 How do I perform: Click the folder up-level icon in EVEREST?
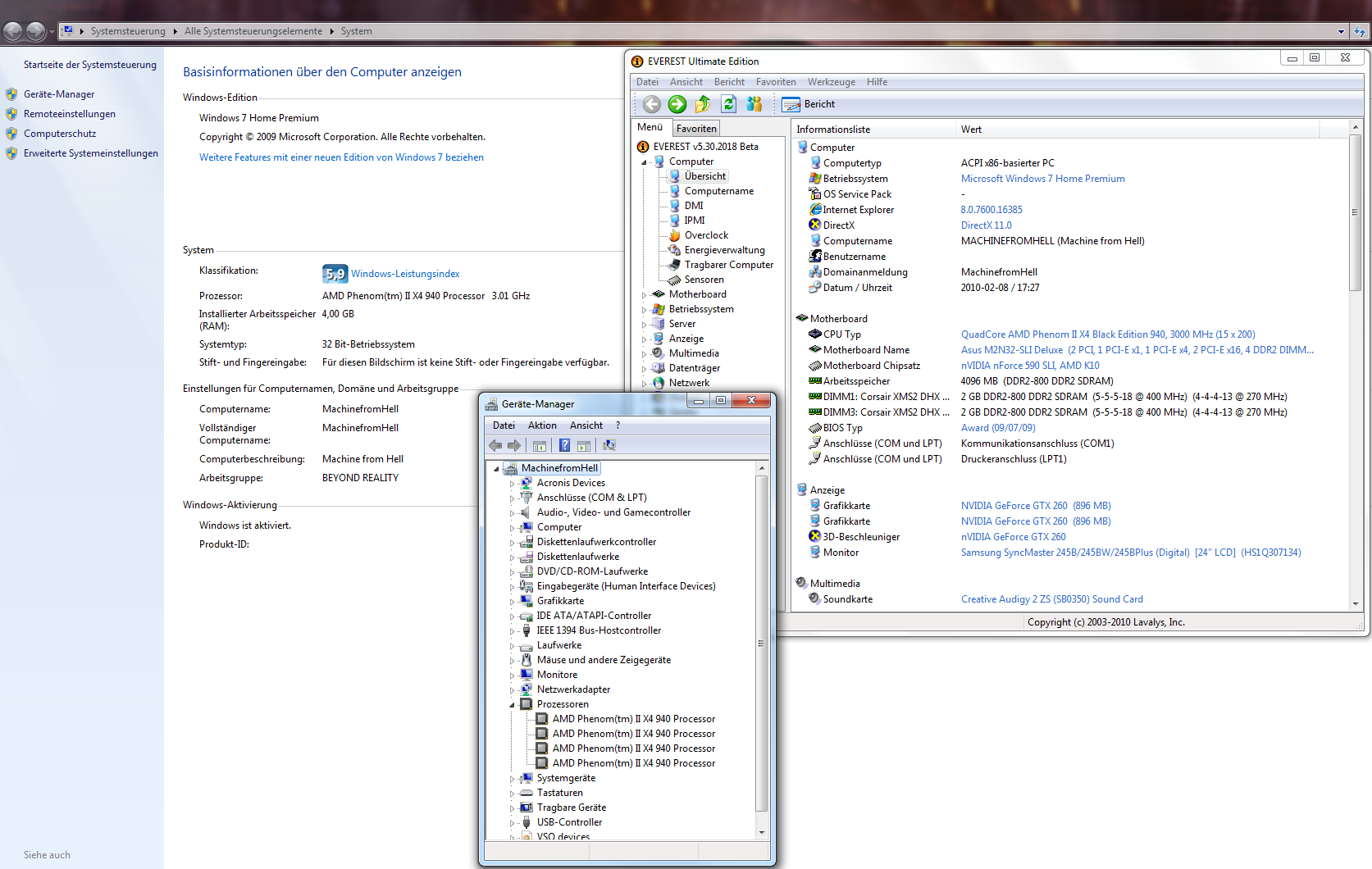click(703, 104)
